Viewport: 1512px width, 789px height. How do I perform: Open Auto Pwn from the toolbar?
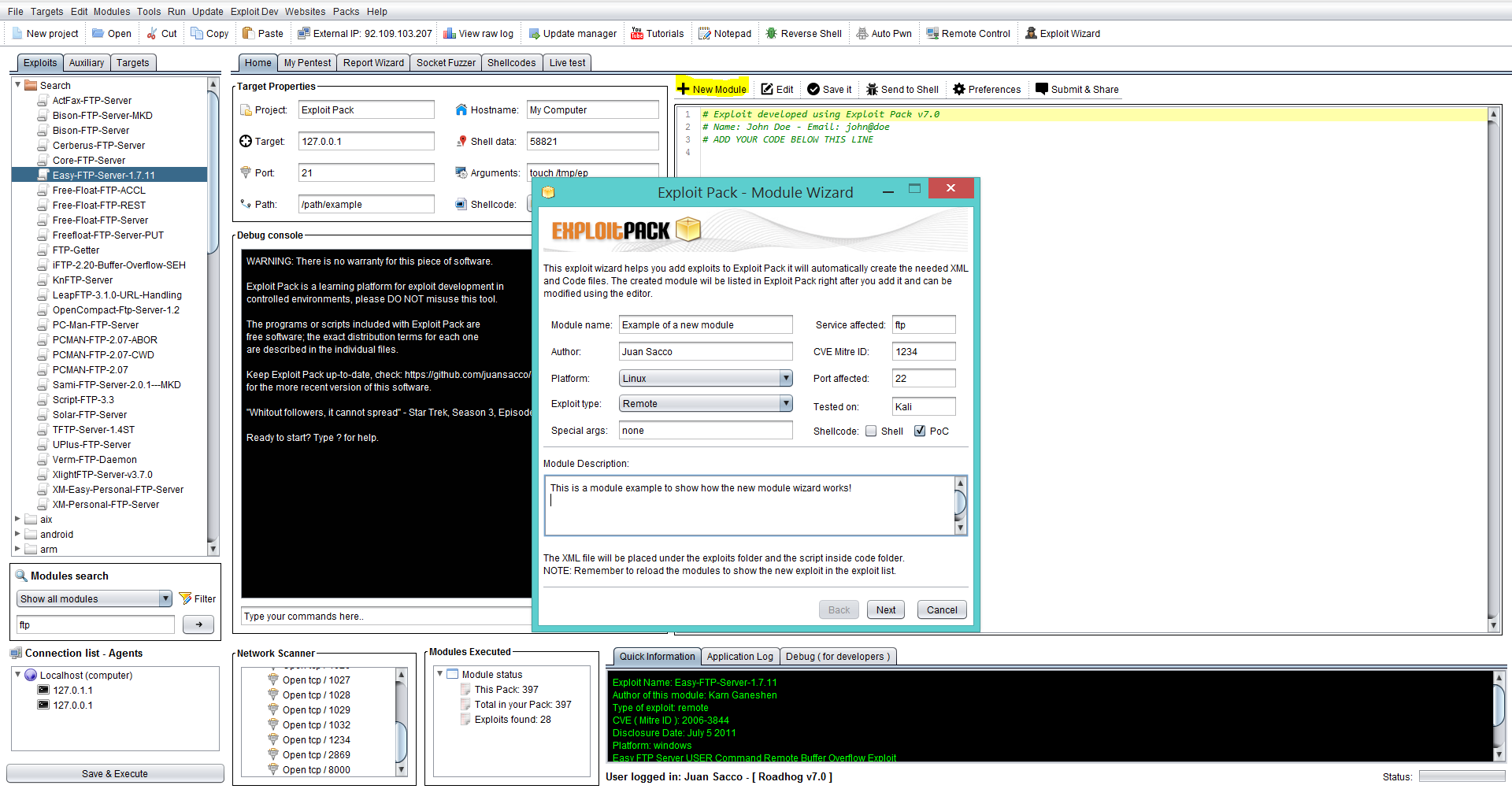point(862,34)
